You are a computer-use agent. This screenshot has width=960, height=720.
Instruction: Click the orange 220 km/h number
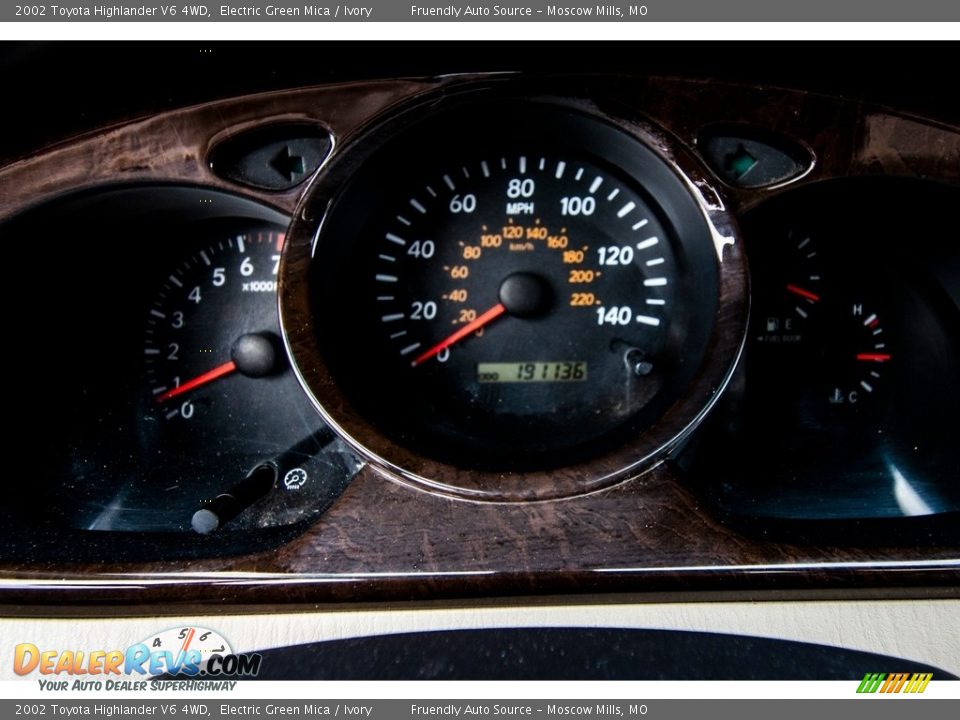(x=582, y=299)
